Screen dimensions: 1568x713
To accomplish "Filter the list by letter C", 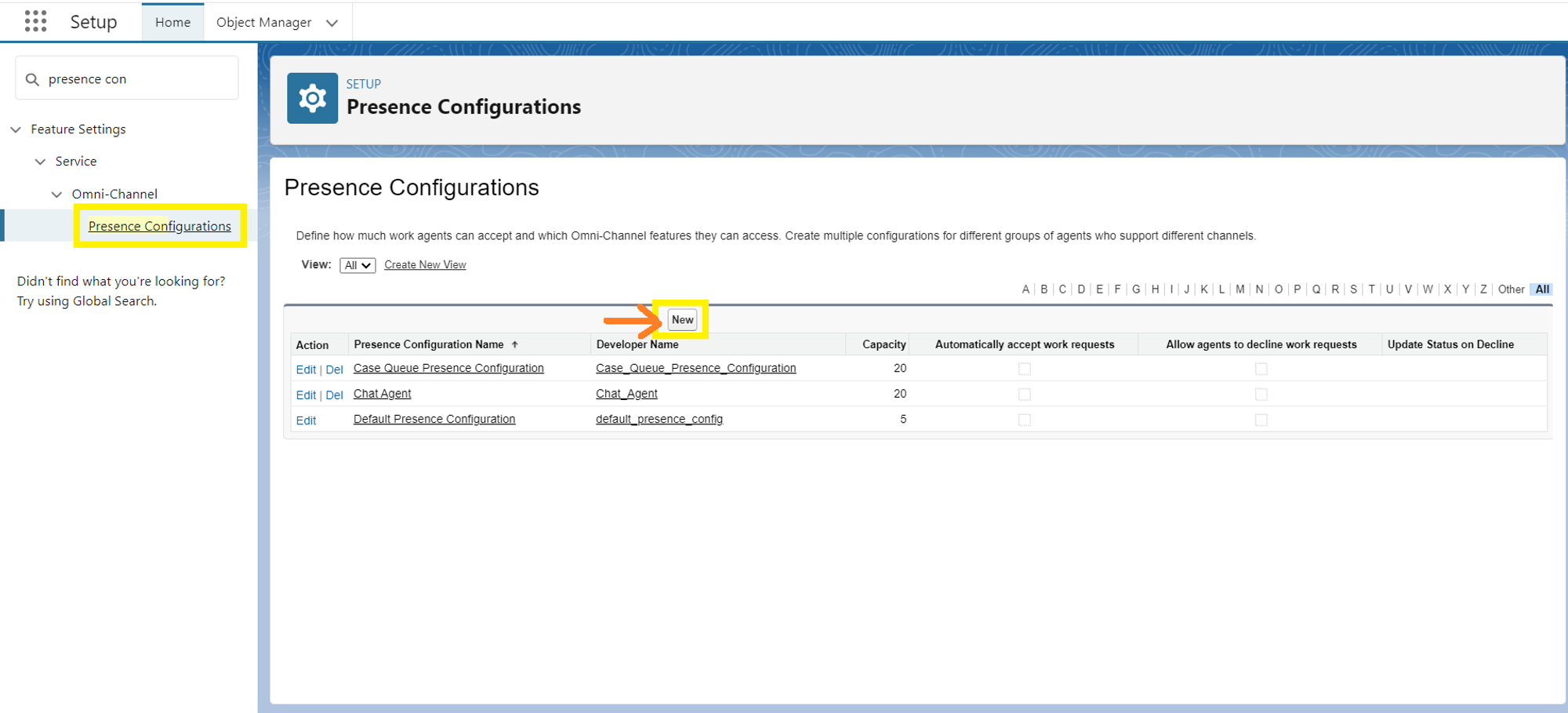I will (x=1062, y=289).
